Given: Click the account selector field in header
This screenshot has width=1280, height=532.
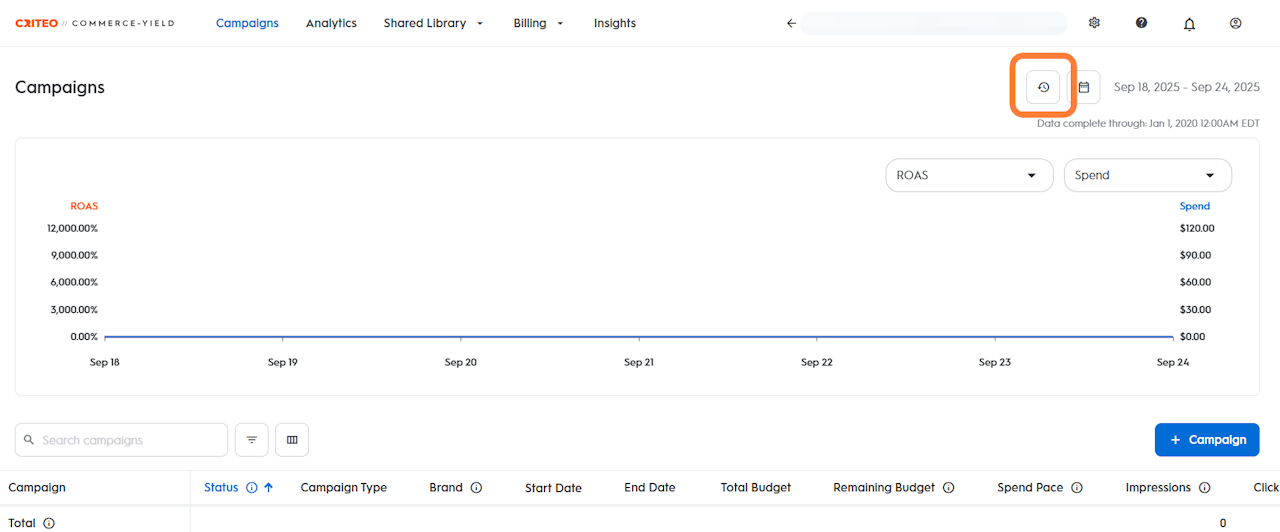Looking at the screenshot, I should coord(934,23).
